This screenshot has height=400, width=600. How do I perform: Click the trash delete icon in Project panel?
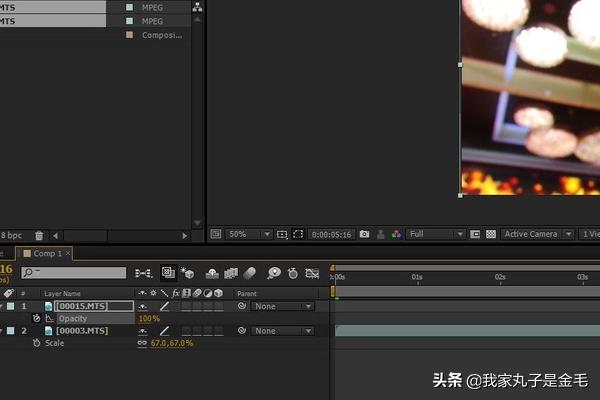point(39,235)
